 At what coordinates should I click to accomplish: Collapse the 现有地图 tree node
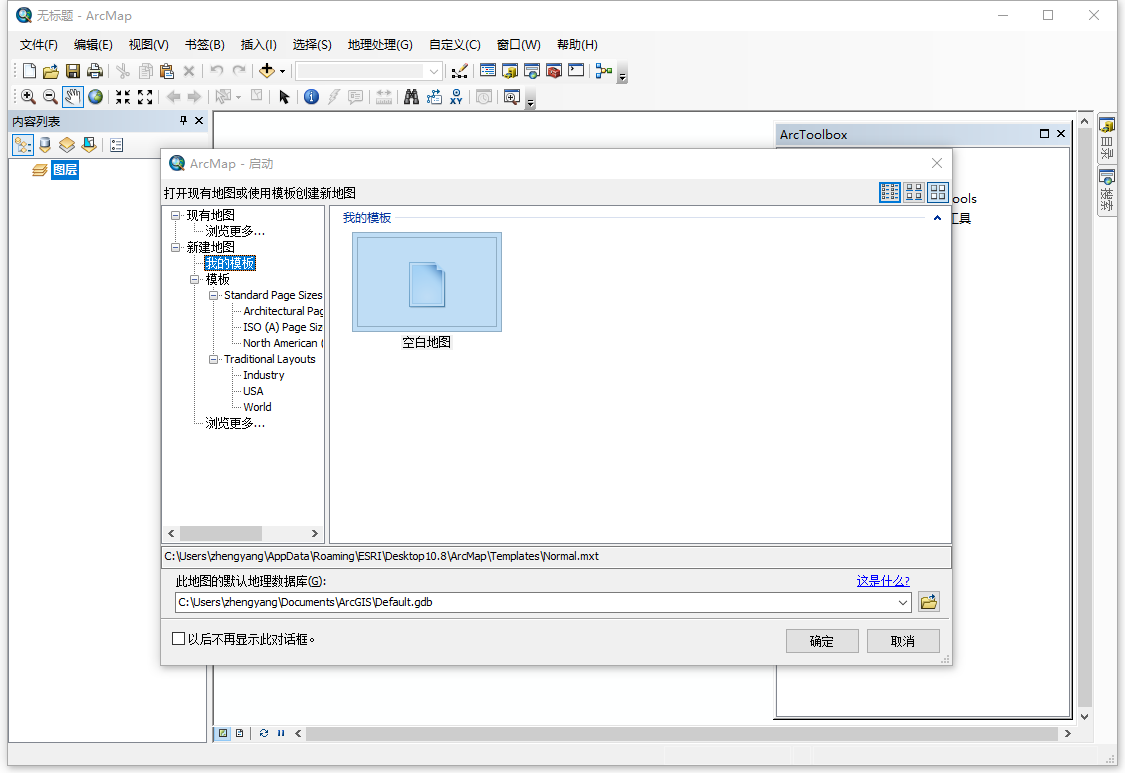point(175,215)
